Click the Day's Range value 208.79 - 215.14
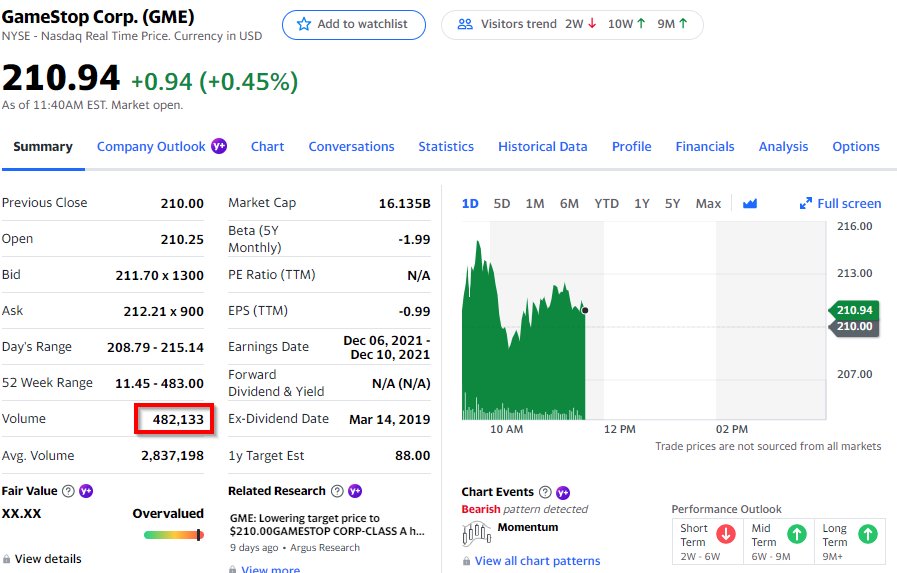 pyautogui.click(x=155, y=347)
